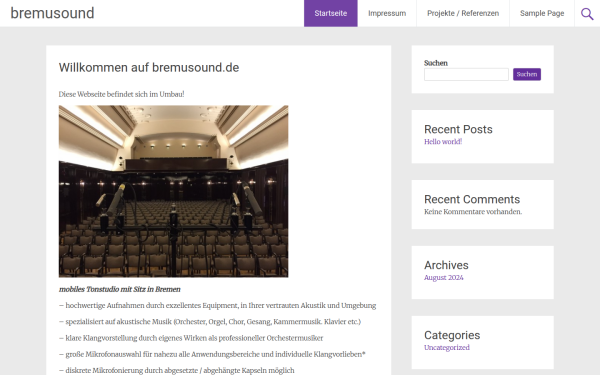Go to the Startseite menu item
Screen dimensions: 600x375
[331, 13]
